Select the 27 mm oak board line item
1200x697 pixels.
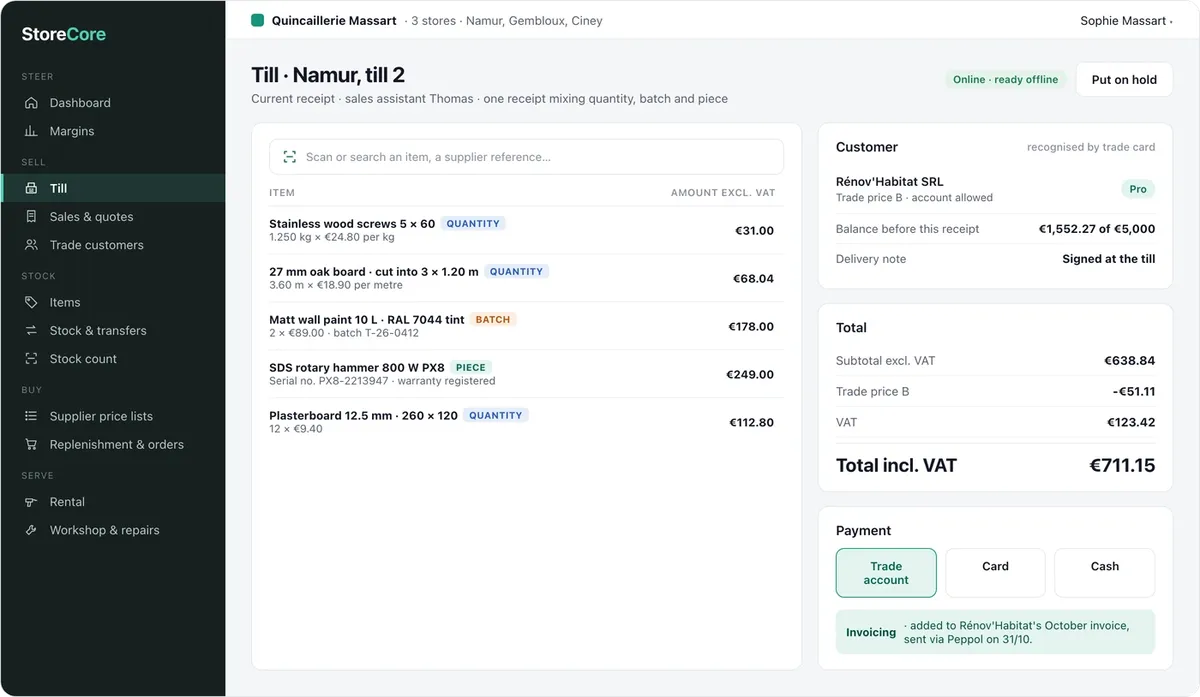tap(526, 278)
